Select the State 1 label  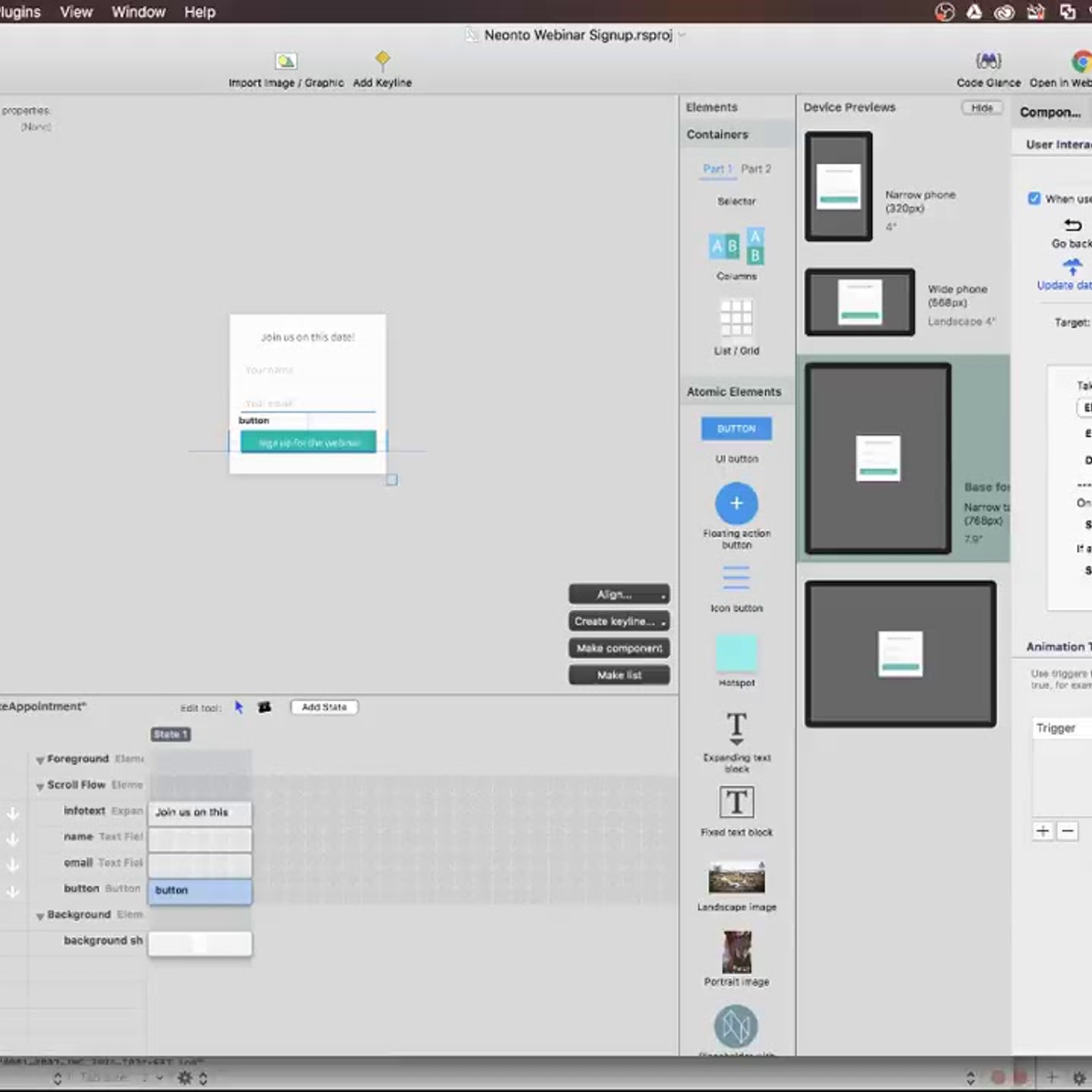[170, 734]
